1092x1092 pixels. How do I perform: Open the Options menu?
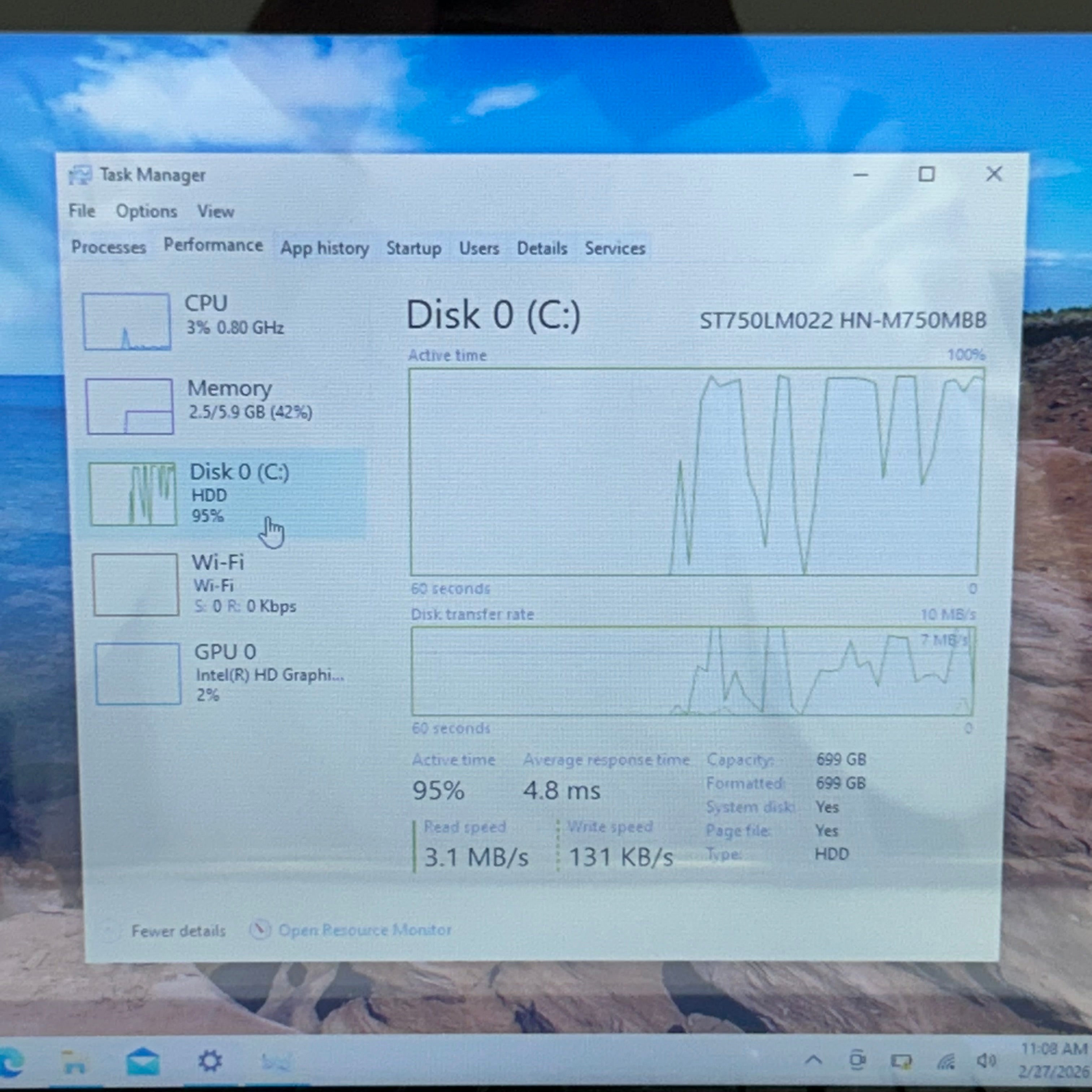click(x=146, y=211)
